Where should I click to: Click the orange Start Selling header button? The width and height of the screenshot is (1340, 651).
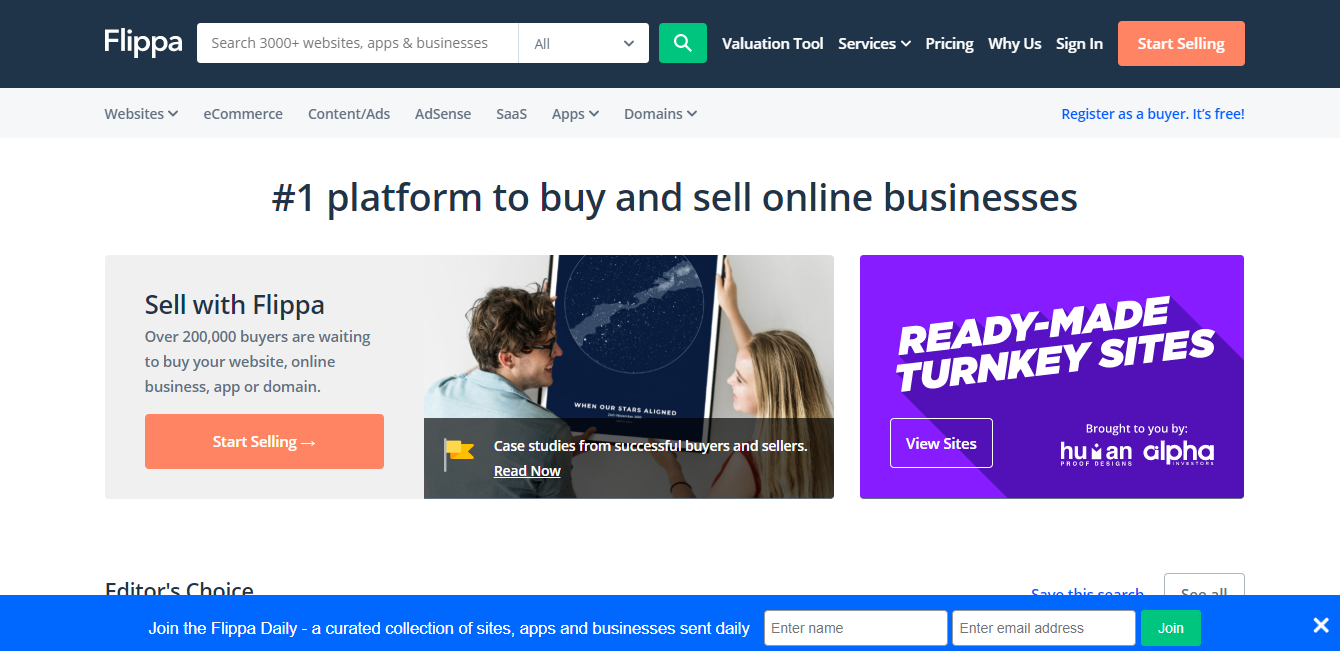click(1181, 43)
